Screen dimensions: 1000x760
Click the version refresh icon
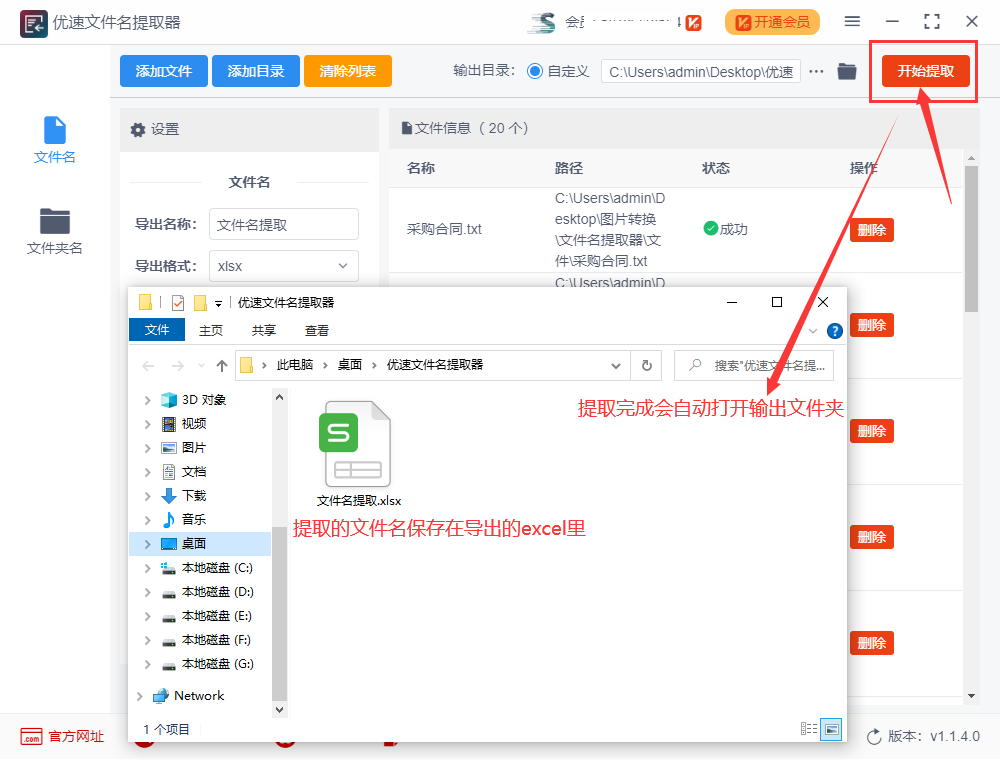click(874, 737)
